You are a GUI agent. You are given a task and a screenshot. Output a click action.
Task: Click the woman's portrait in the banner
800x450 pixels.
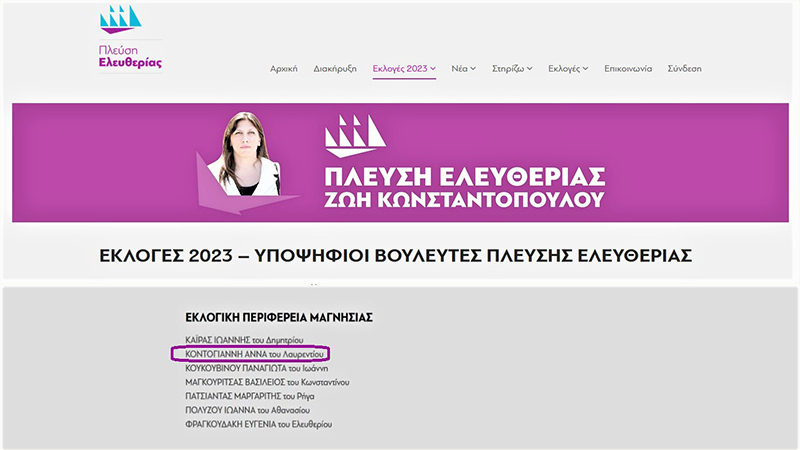(x=242, y=156)
